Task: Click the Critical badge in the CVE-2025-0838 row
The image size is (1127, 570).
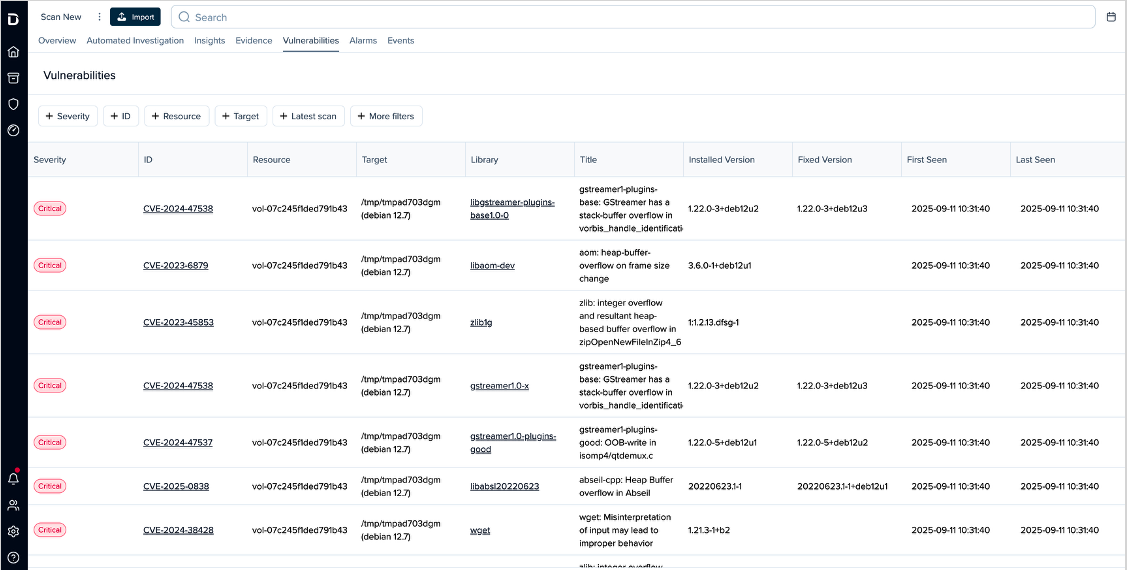Action: 50,486
